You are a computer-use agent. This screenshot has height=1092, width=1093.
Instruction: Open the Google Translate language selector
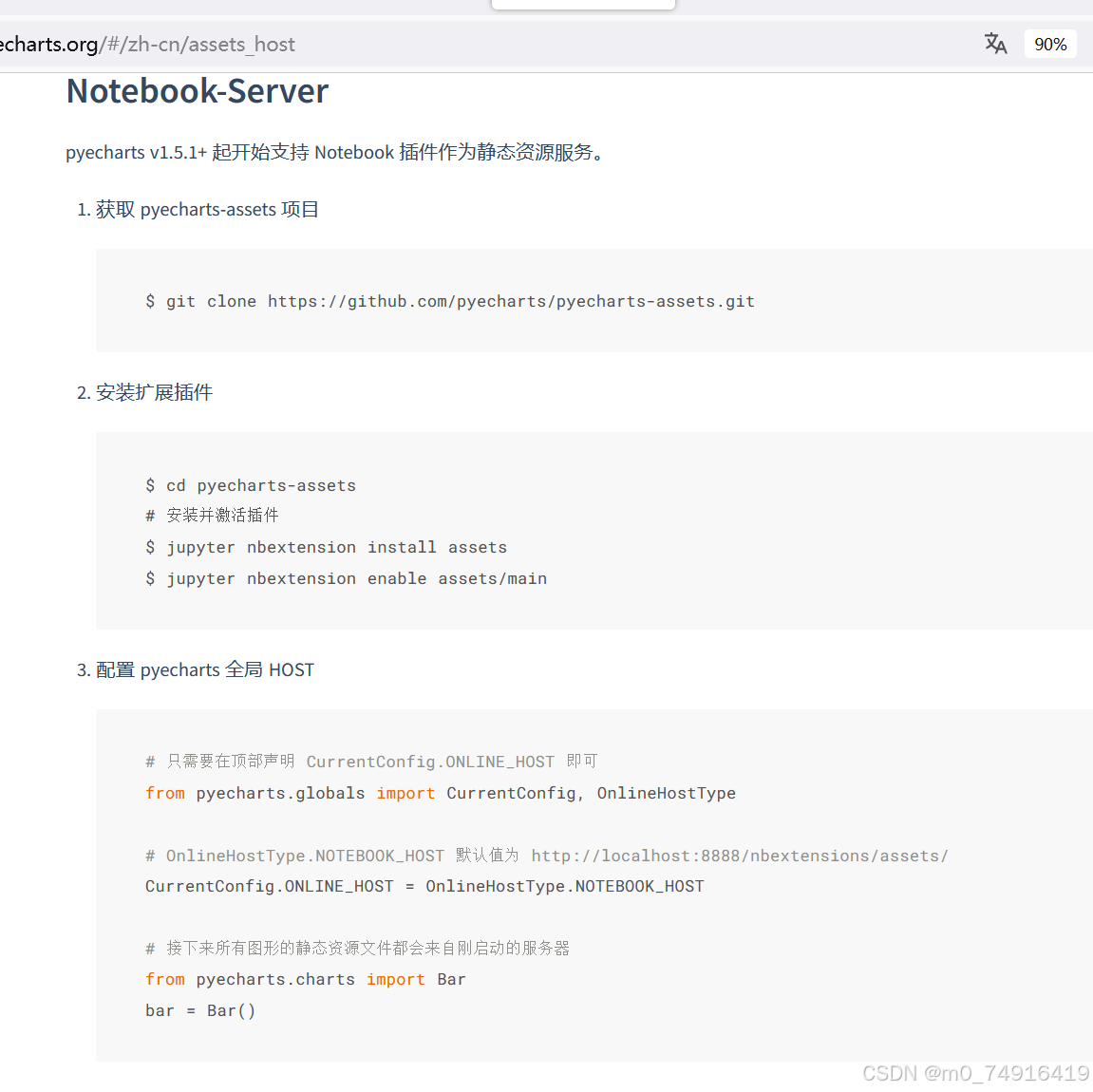995,44
